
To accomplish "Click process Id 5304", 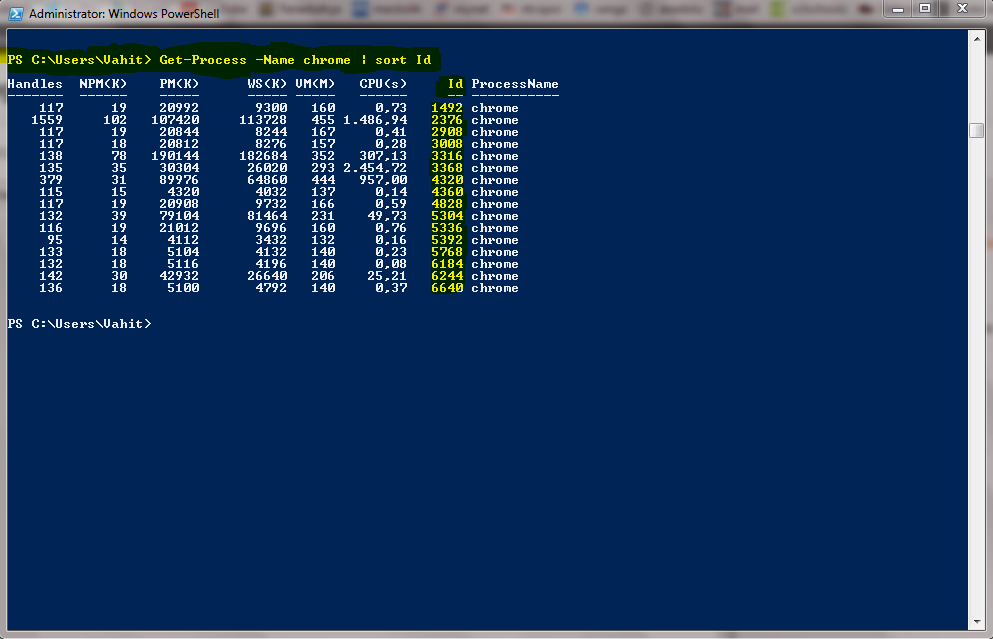I will coord(447,217).
